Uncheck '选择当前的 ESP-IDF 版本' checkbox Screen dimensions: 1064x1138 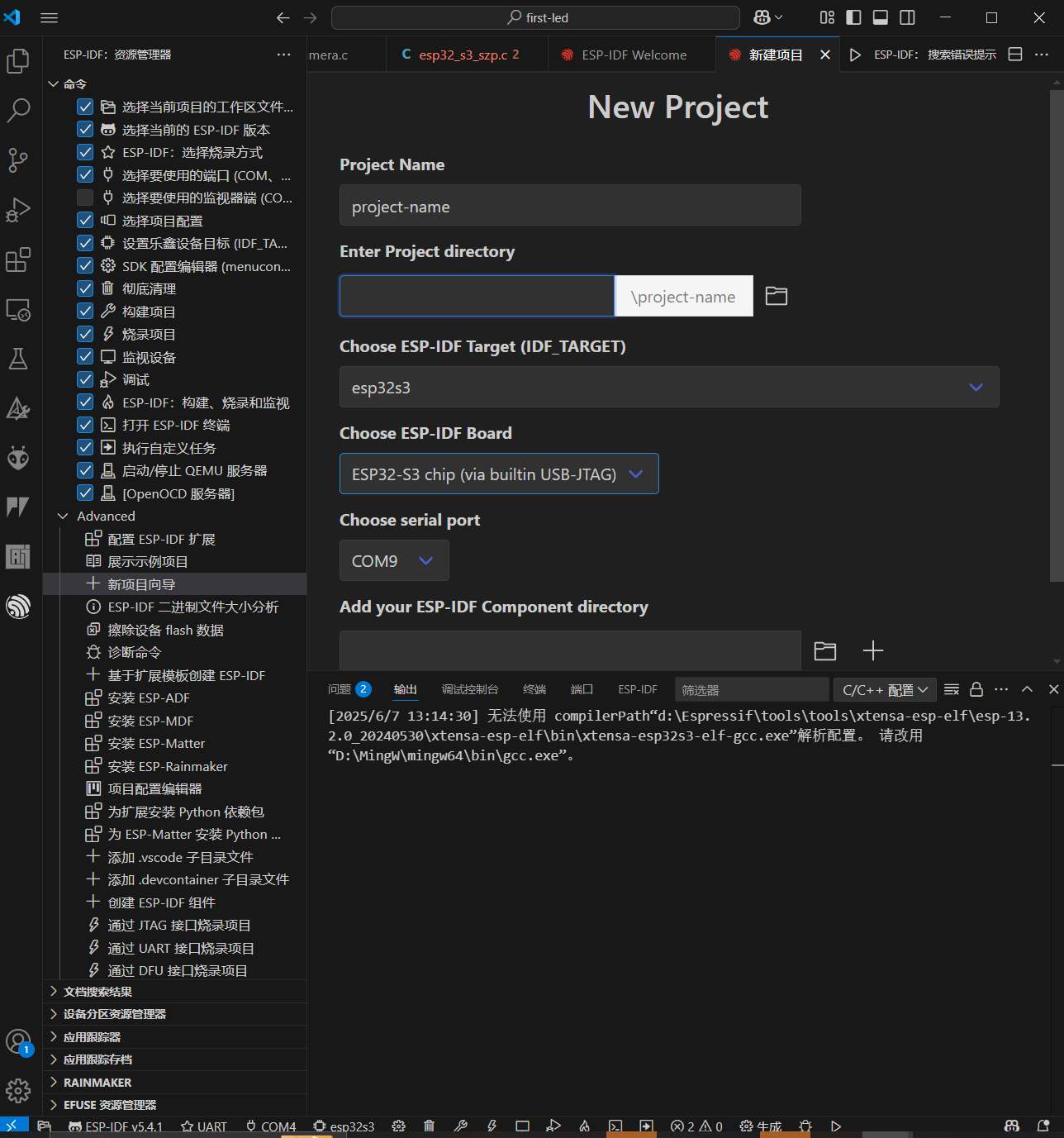(85, 130)
